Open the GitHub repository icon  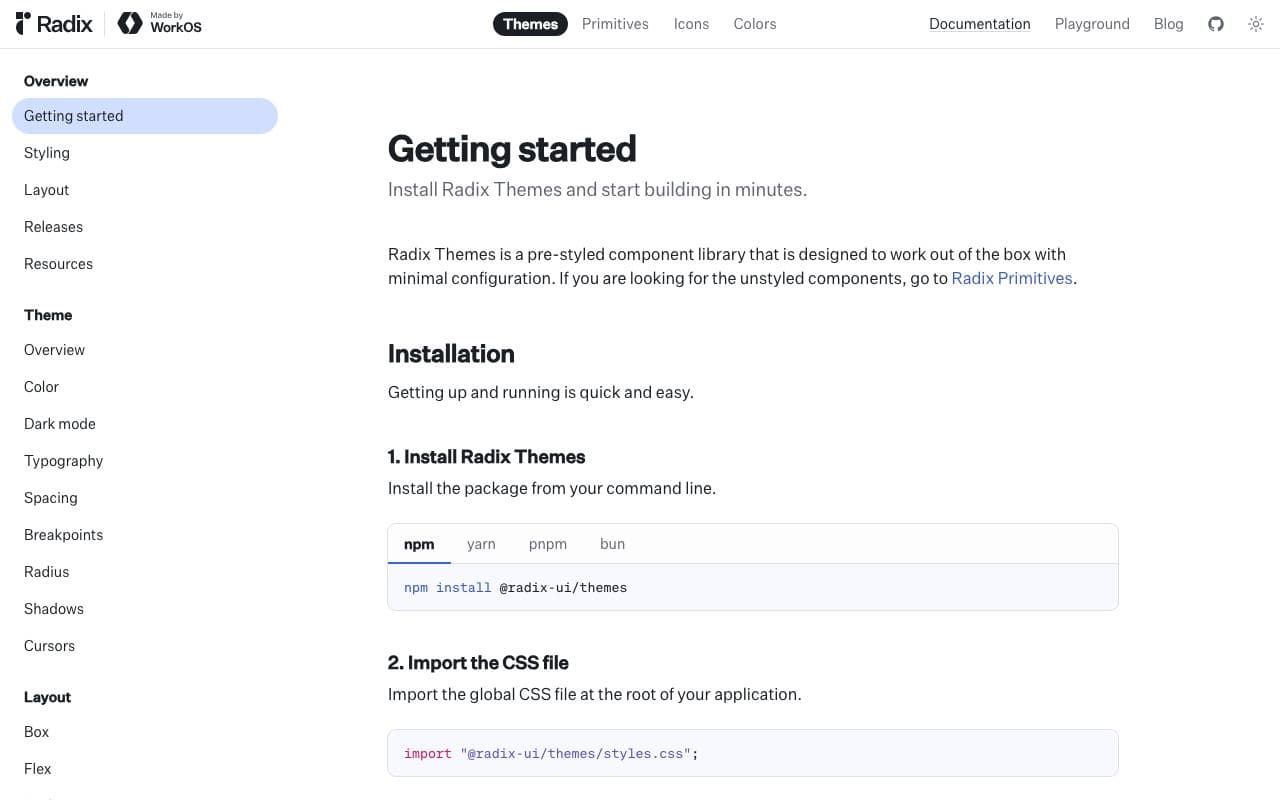[x=1216, y=24]
